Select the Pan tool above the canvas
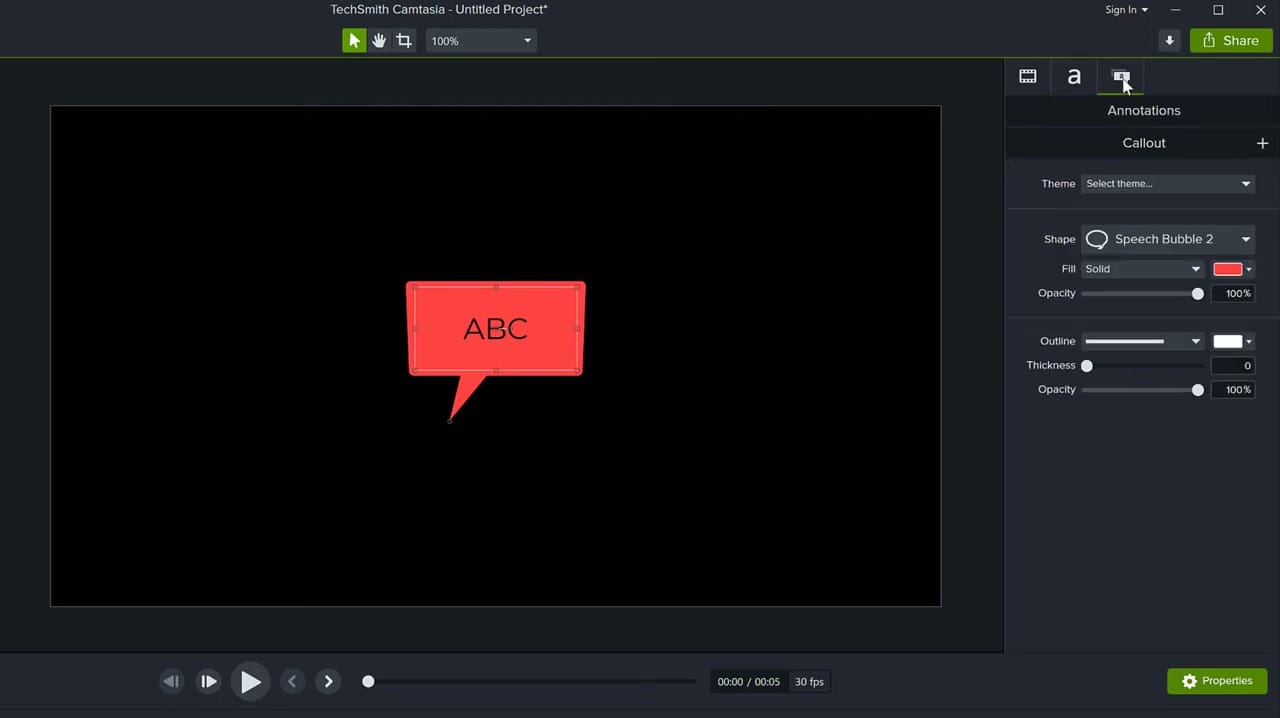The height and width of the screenshot is (718, 1280). pos(379,40)
